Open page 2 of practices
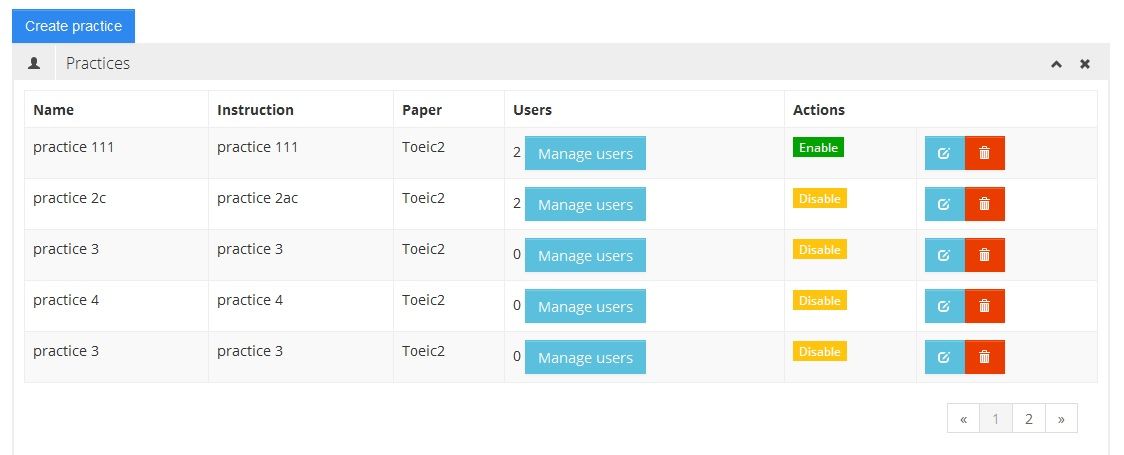 click(1028, 419)
